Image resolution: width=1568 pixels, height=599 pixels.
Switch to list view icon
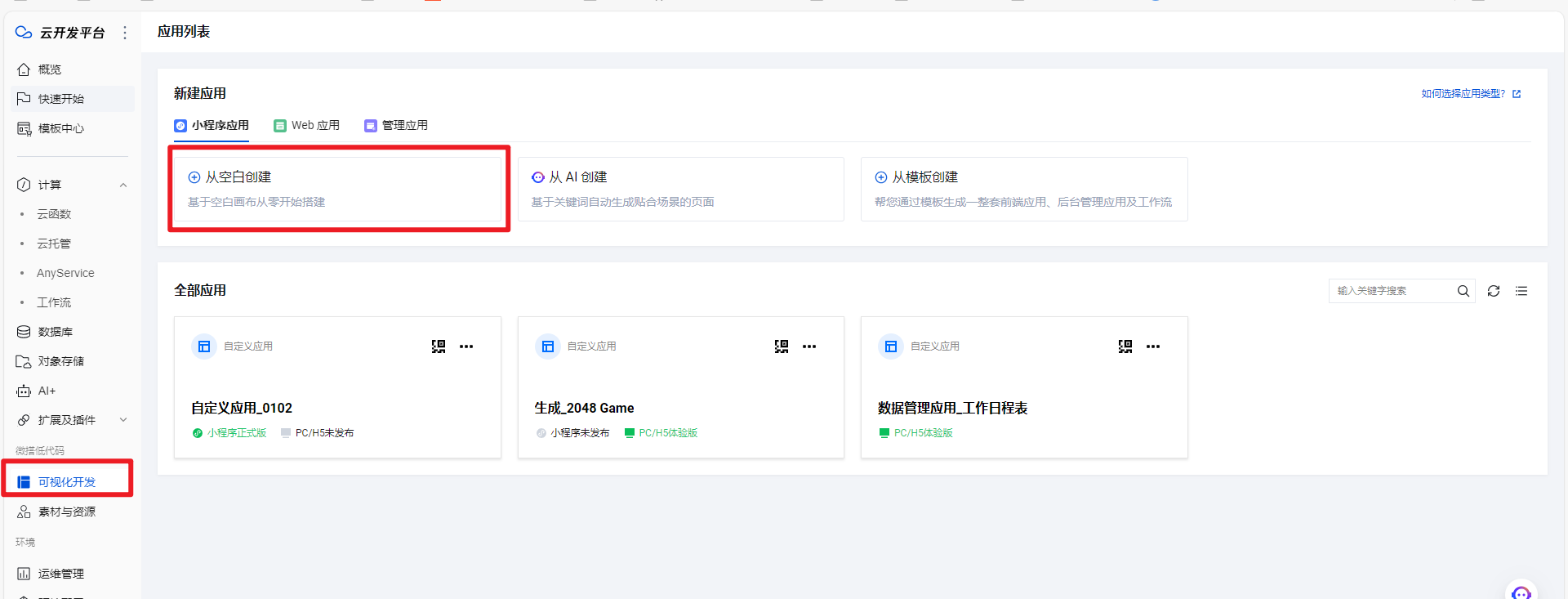click(x=1521, y=291)
